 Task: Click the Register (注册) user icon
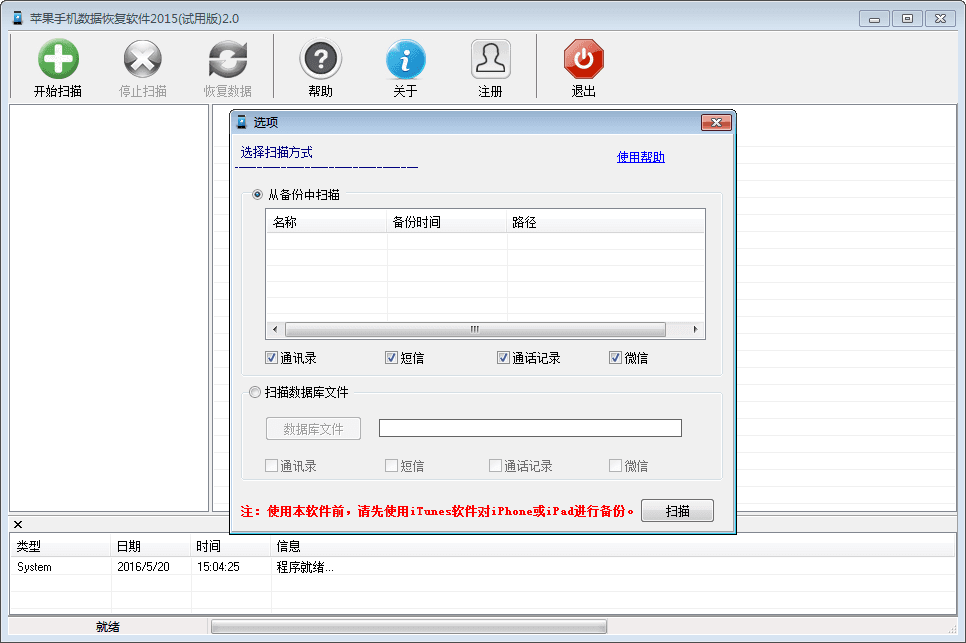click(x=490, y=61)
